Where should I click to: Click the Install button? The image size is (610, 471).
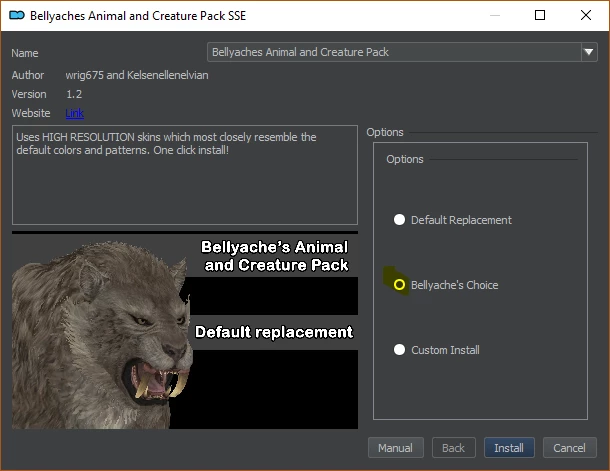click(x=509, y=448)
